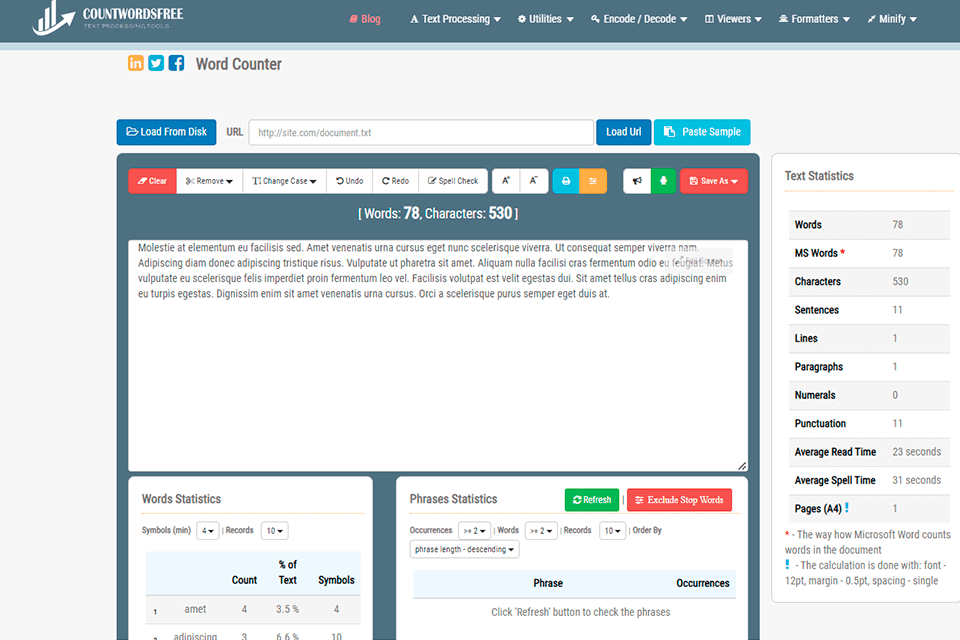Run Spell Check on text
This screenshot has height=640, width=960.
(453, 181)
